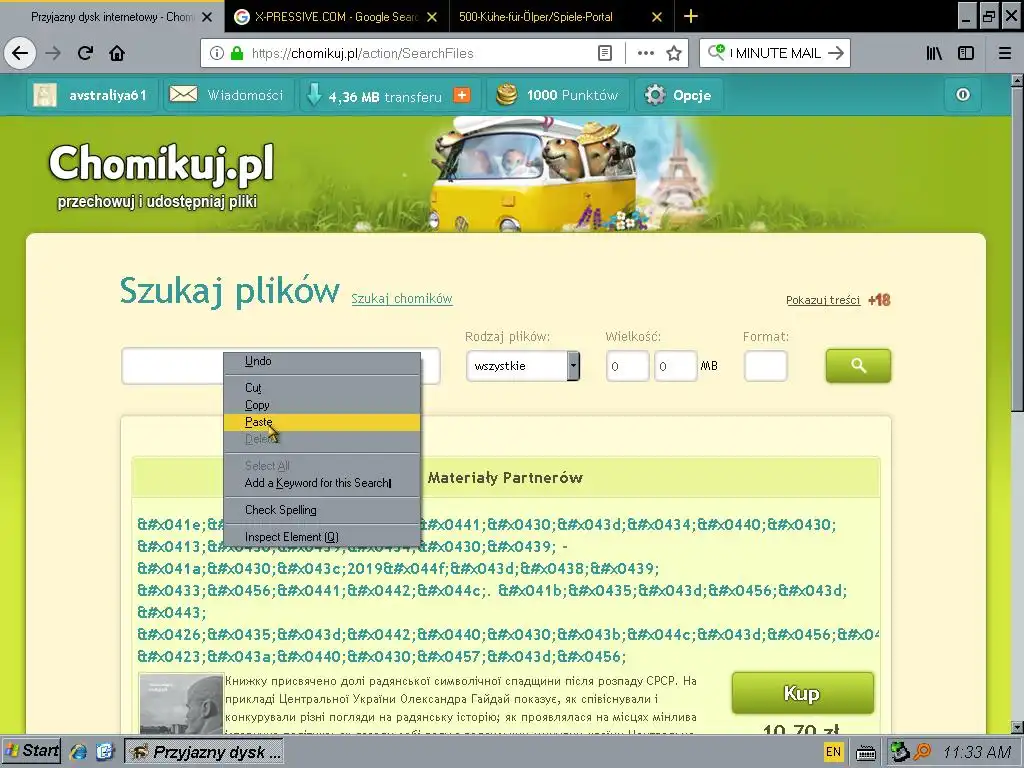Reload the current page
The width and height of the screenshot is (1024, 768).
(85, 53)
